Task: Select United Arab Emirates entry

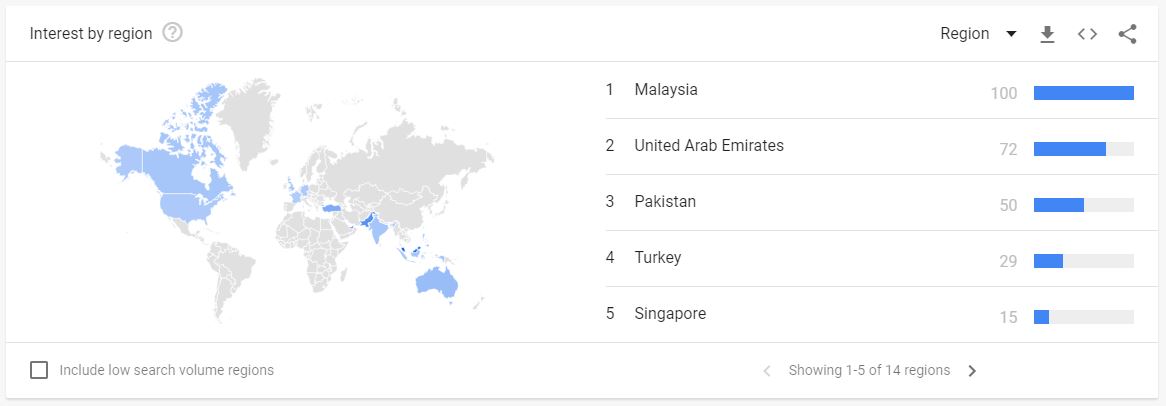Action: pos(709,146)
